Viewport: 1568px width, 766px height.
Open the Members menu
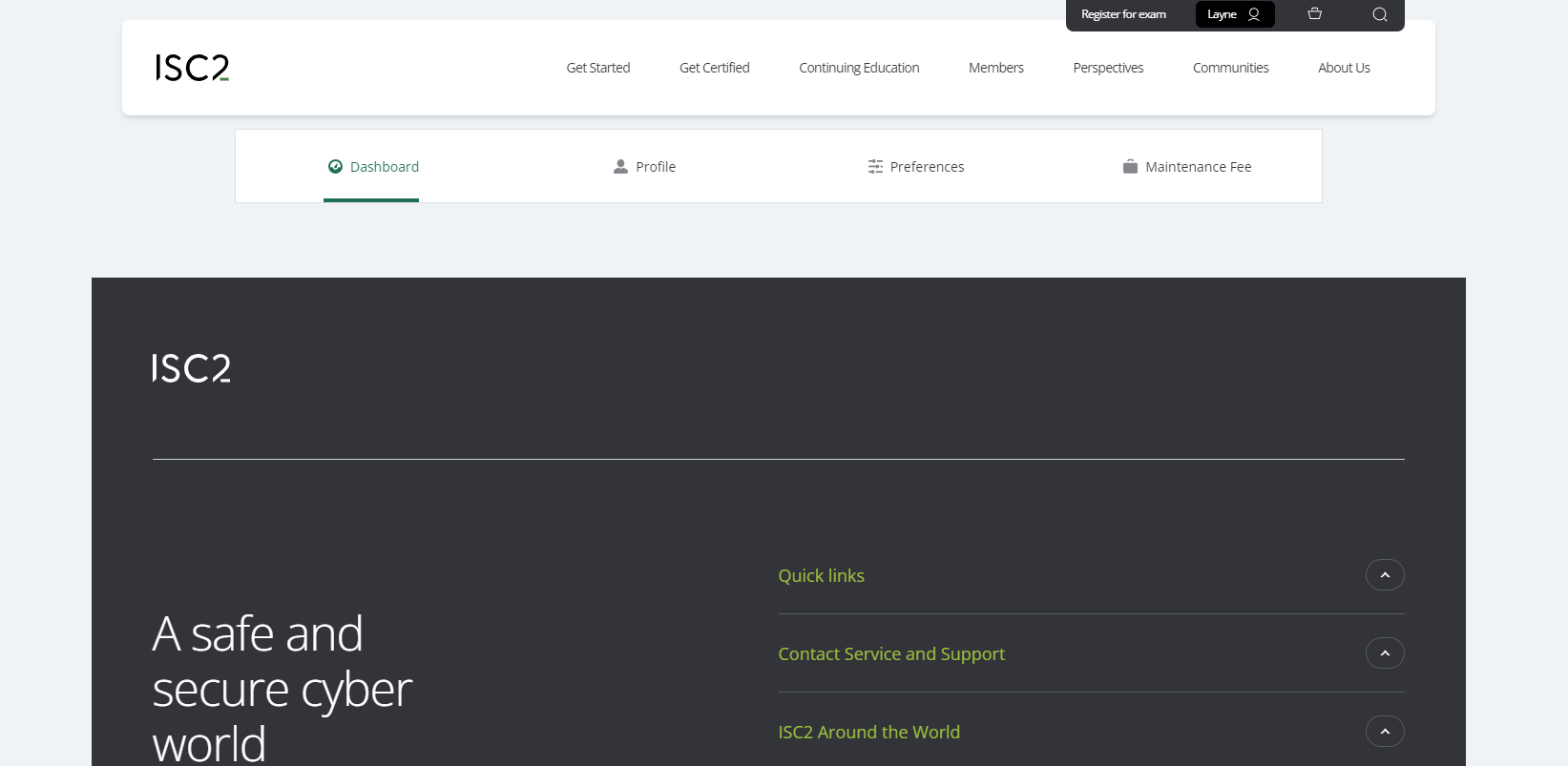tap(995, 68)
